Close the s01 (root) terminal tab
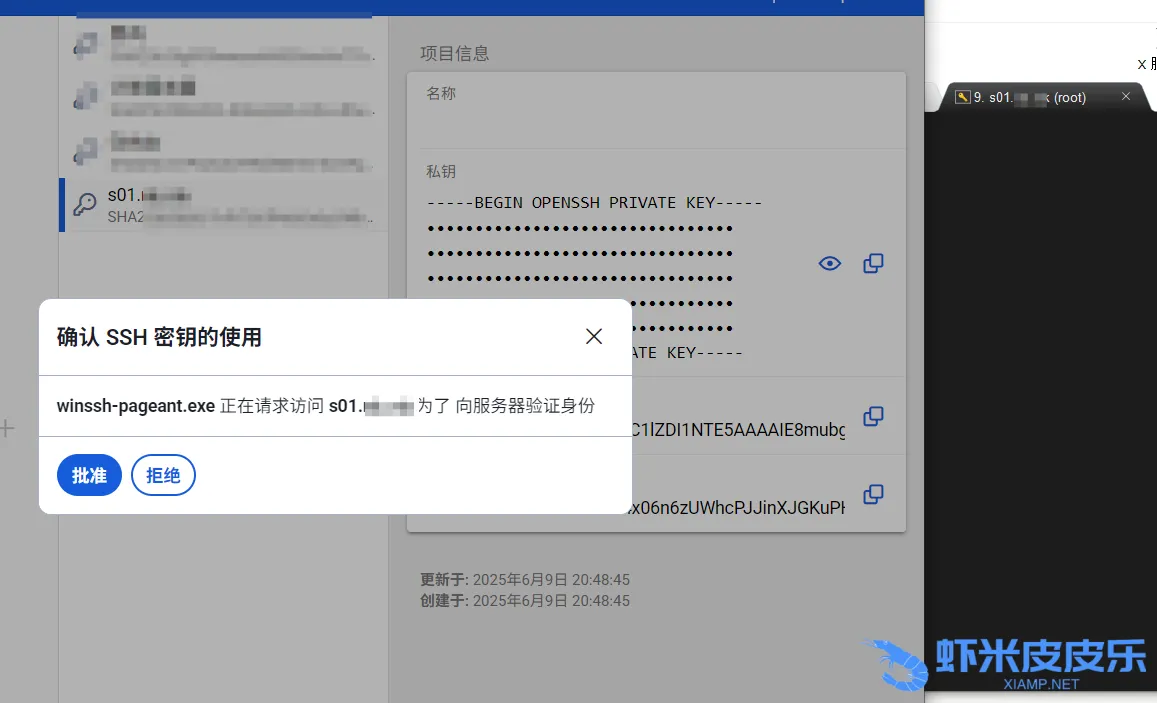This screenshot has width=1157, height=703. click(1126, 96)
